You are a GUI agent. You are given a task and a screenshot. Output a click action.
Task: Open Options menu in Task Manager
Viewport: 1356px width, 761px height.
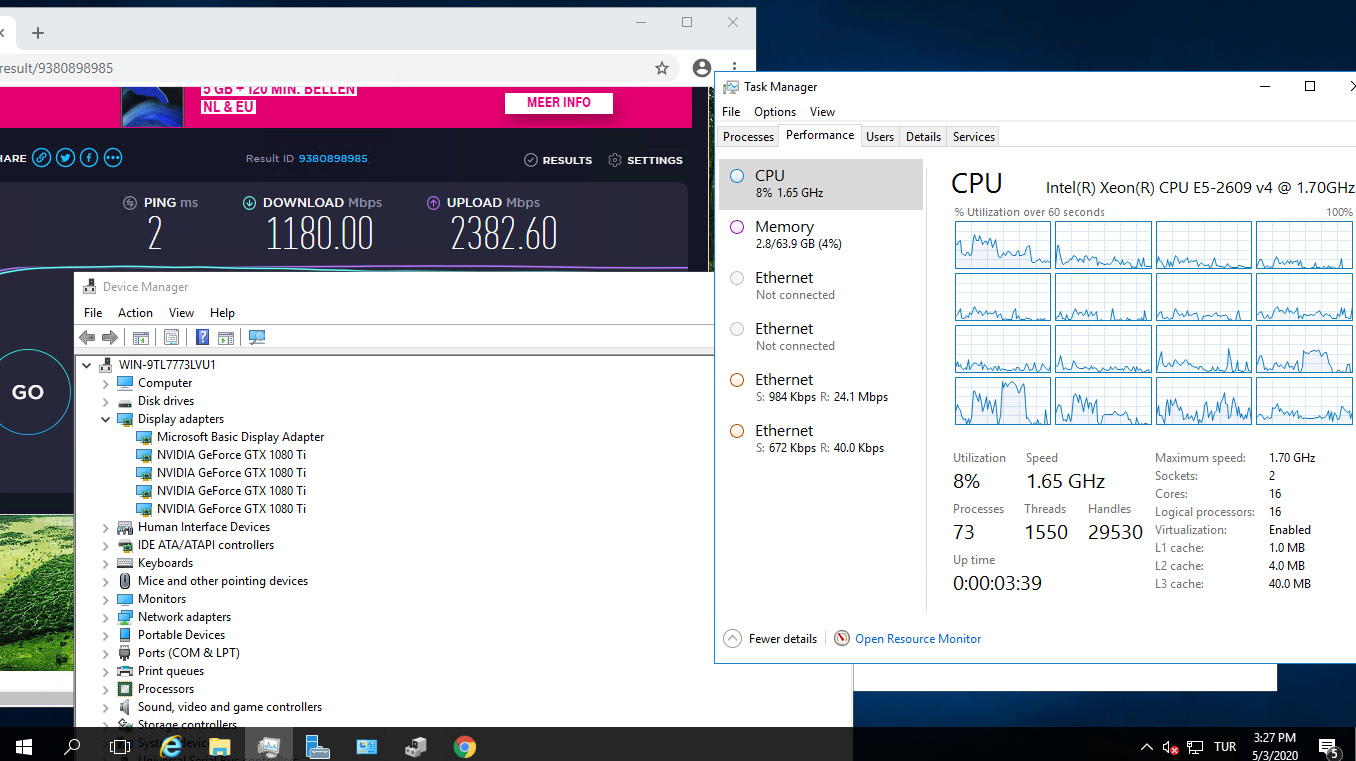point(775,112)
